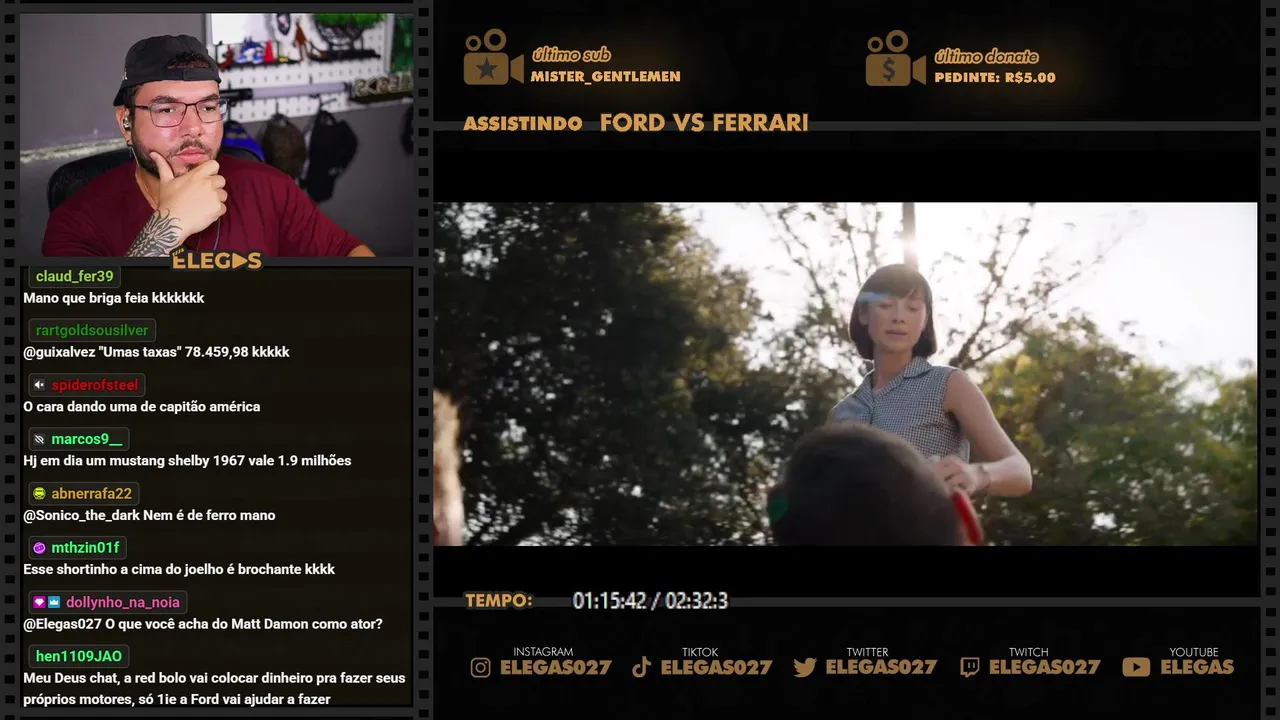The height and width of the screenshot is (720, 1280).
Task: Click the movie title FORD VS FERRARI
Action: click(704, 123)
